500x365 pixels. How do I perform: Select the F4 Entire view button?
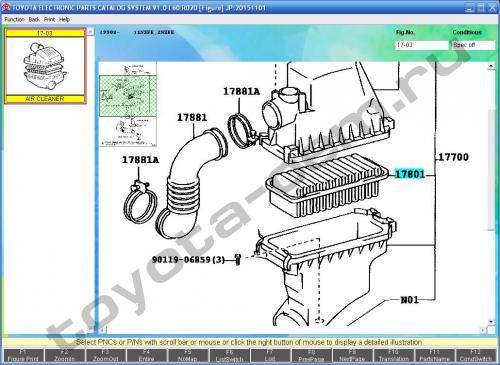click(146, 355)
